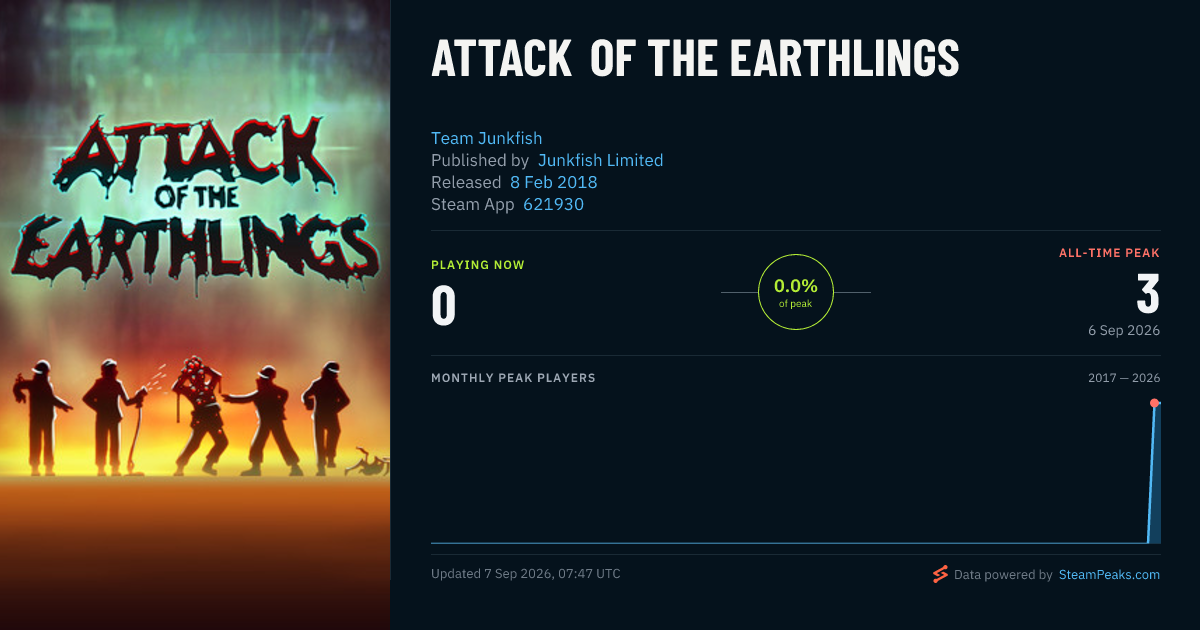Click the Playing Now count

(x=443, y=306)
